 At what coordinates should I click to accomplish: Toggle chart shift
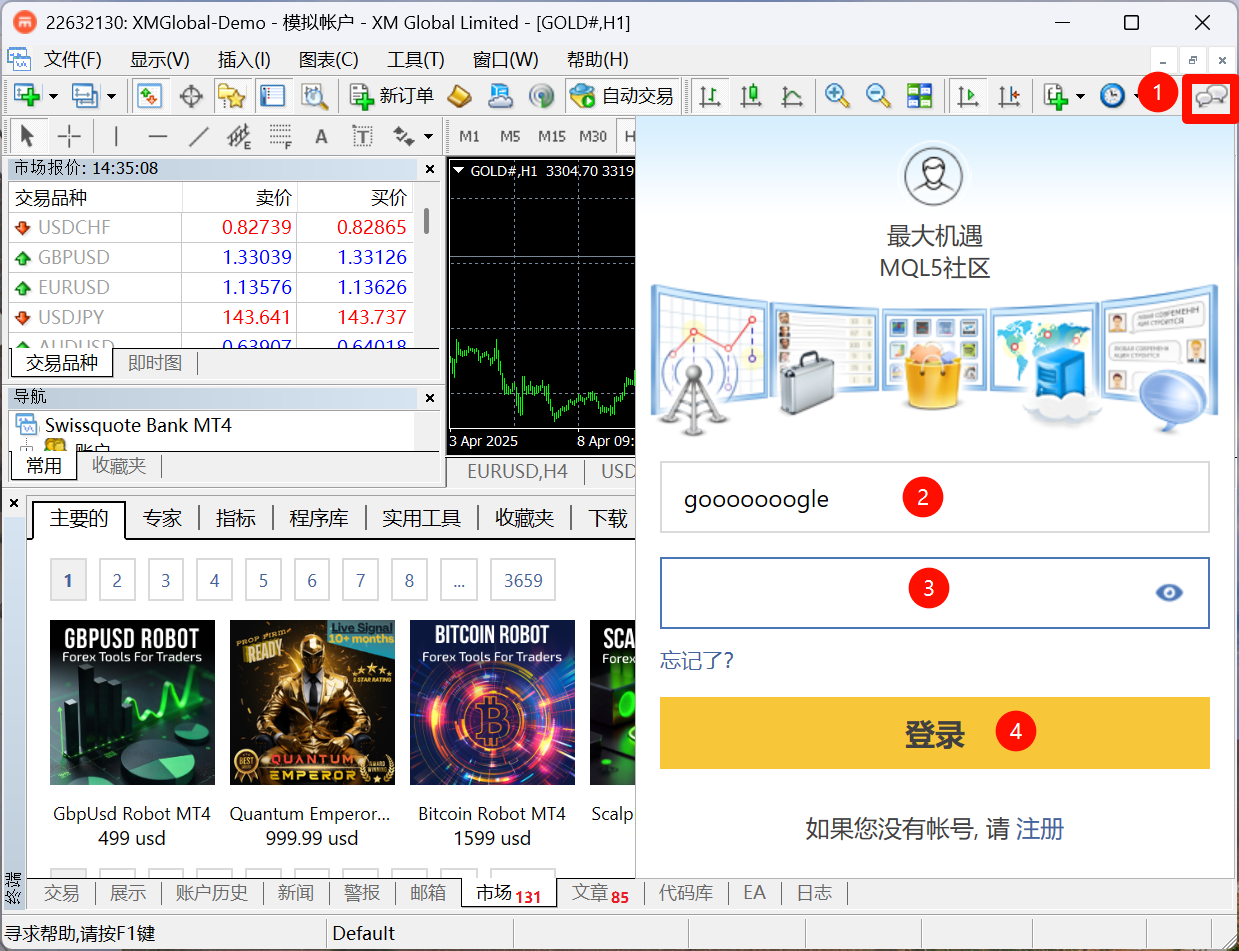(1009, 96)
